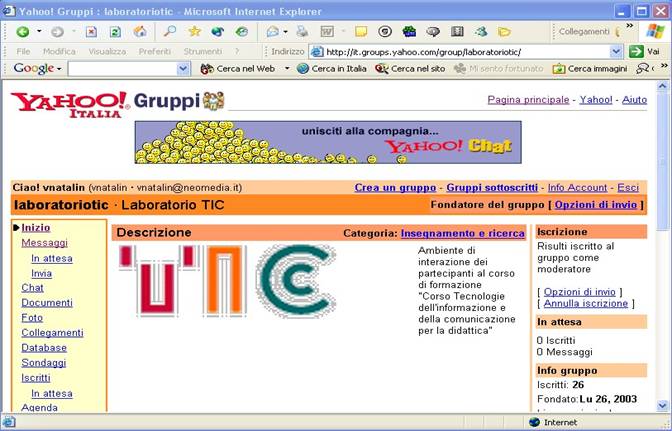Screen dimensions: 672x431
Task: Open Gruppi sottoscritti link
Action: tap(492, 188)
